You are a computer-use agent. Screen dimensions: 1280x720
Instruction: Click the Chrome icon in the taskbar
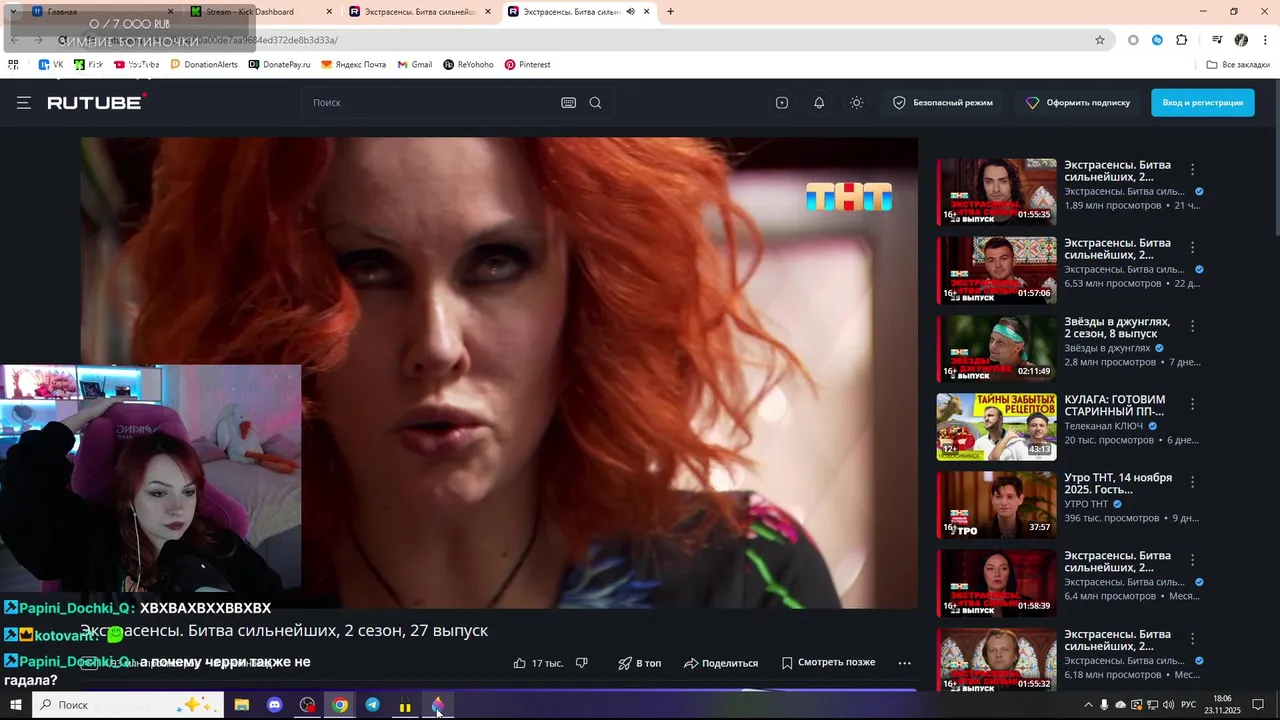coord(340,705)
